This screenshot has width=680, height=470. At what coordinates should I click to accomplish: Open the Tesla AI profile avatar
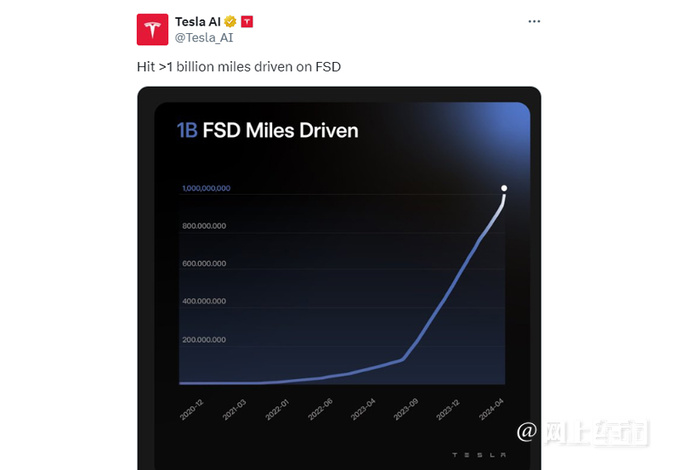click(x=152, y=29)
